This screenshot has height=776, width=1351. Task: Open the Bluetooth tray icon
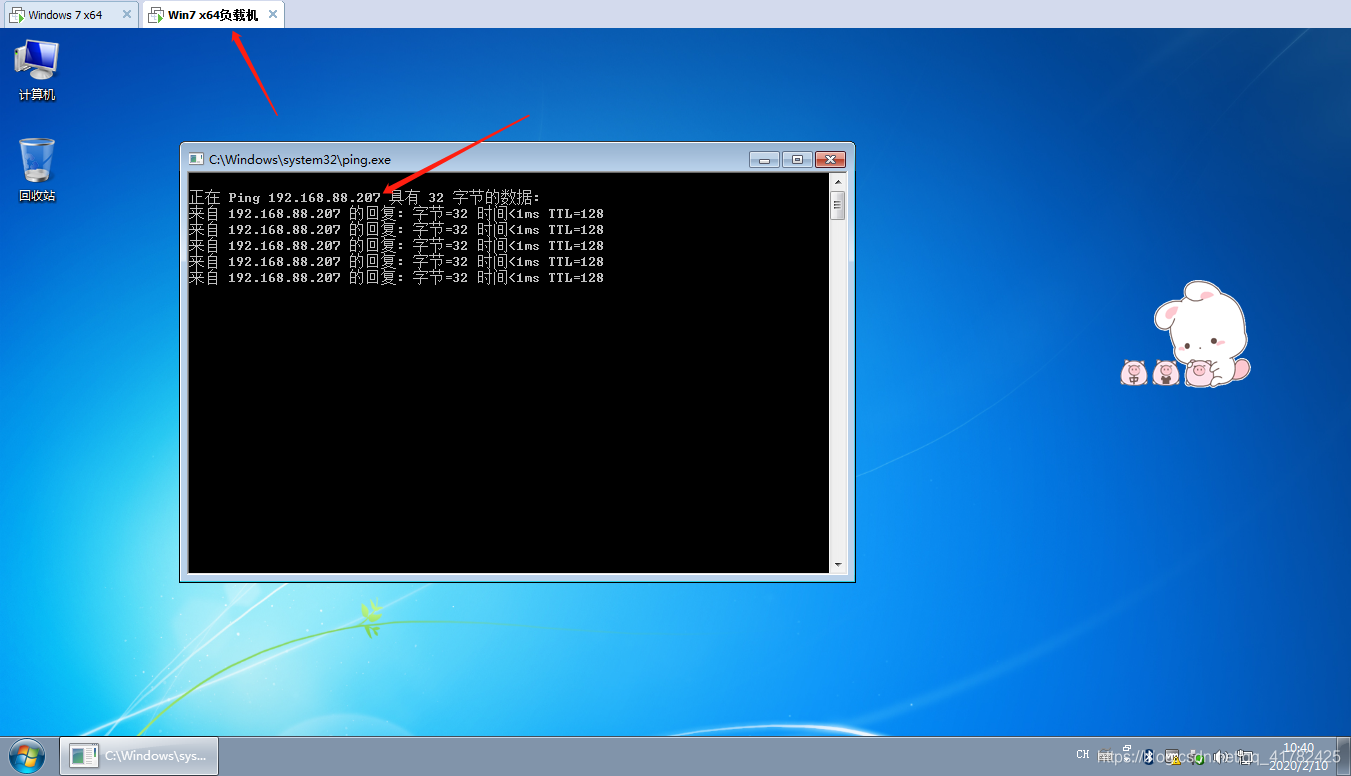click(x=1148, y=756)
